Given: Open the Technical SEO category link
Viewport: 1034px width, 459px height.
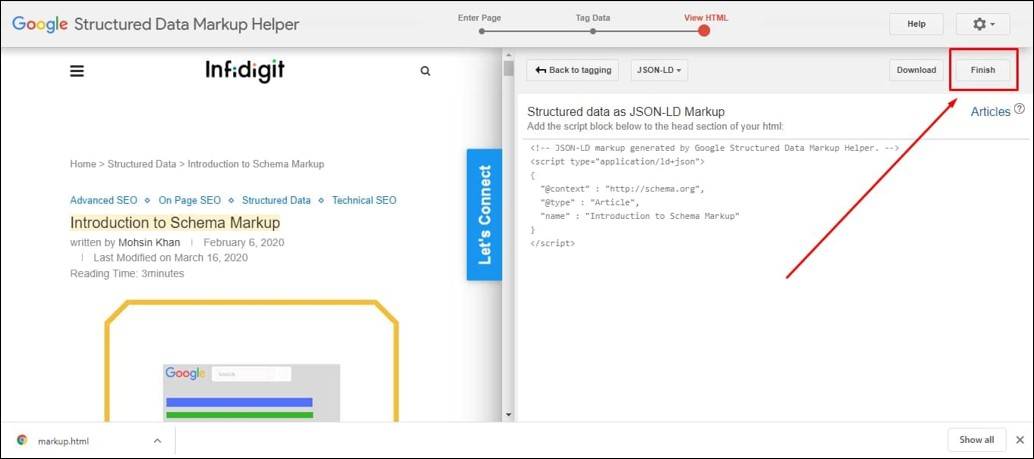Looking at the screenshot, I should coord(364,200).
